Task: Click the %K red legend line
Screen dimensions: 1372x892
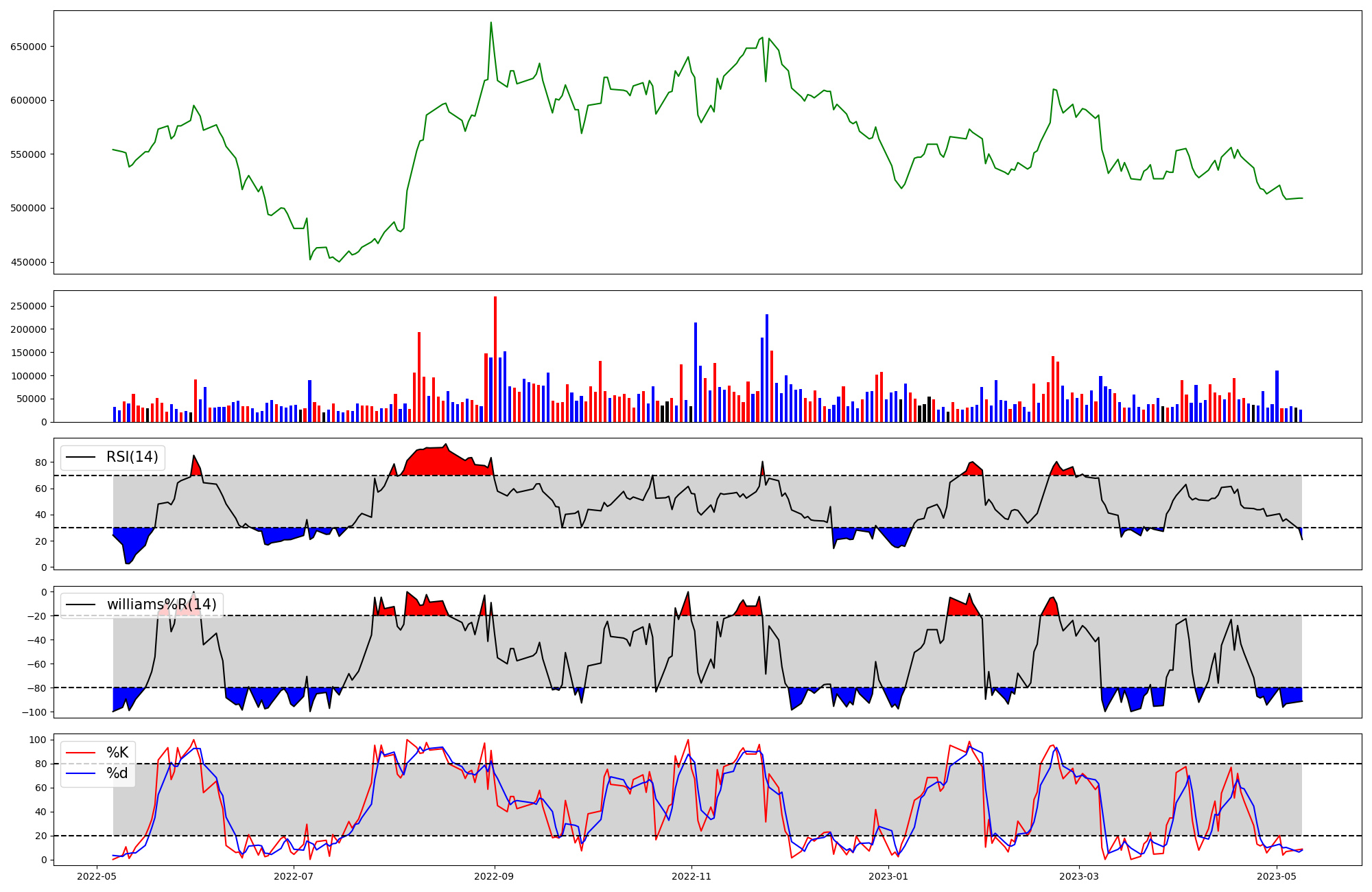Action: pos(80,753)
